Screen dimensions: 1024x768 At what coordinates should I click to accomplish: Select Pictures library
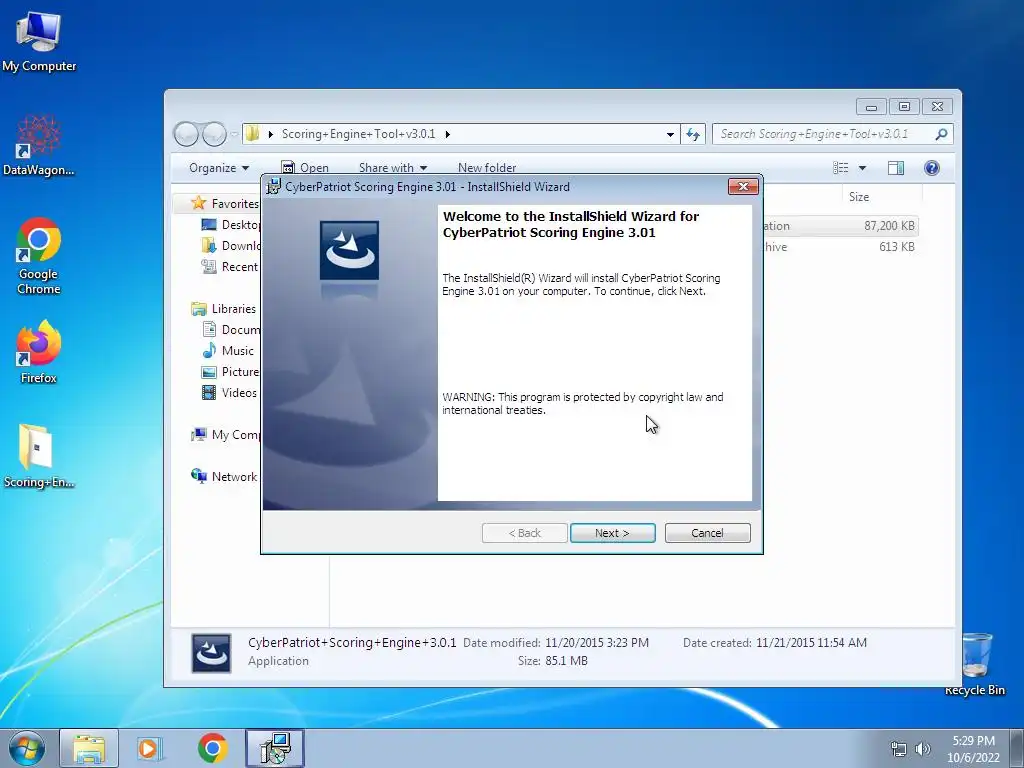tap(231, 372)
